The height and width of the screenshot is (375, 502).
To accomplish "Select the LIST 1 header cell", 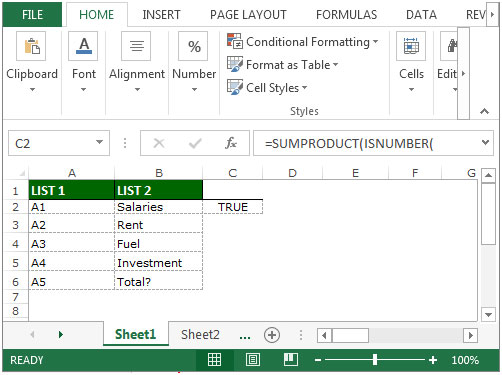I will click(x=72, y=190).
